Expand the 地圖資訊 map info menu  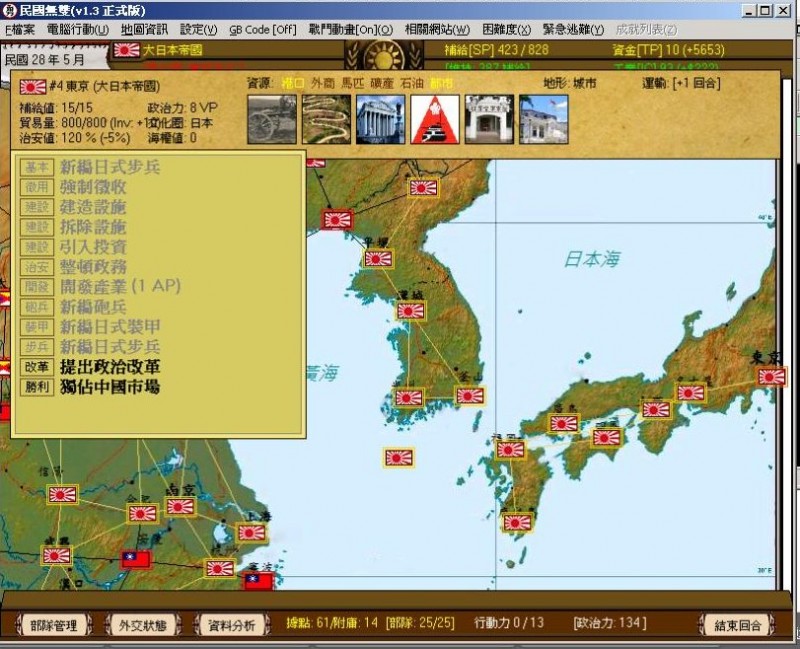(x=144, y=29)
